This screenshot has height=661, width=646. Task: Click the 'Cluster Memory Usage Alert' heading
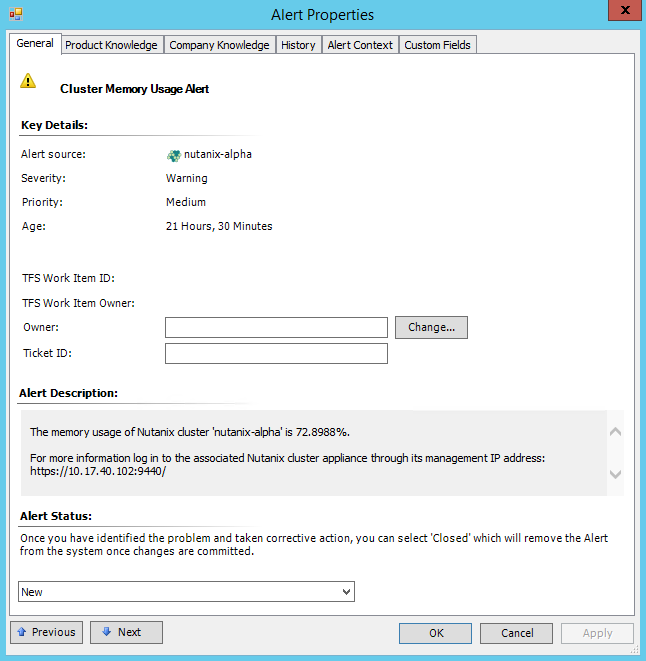(x=135, y=89)
